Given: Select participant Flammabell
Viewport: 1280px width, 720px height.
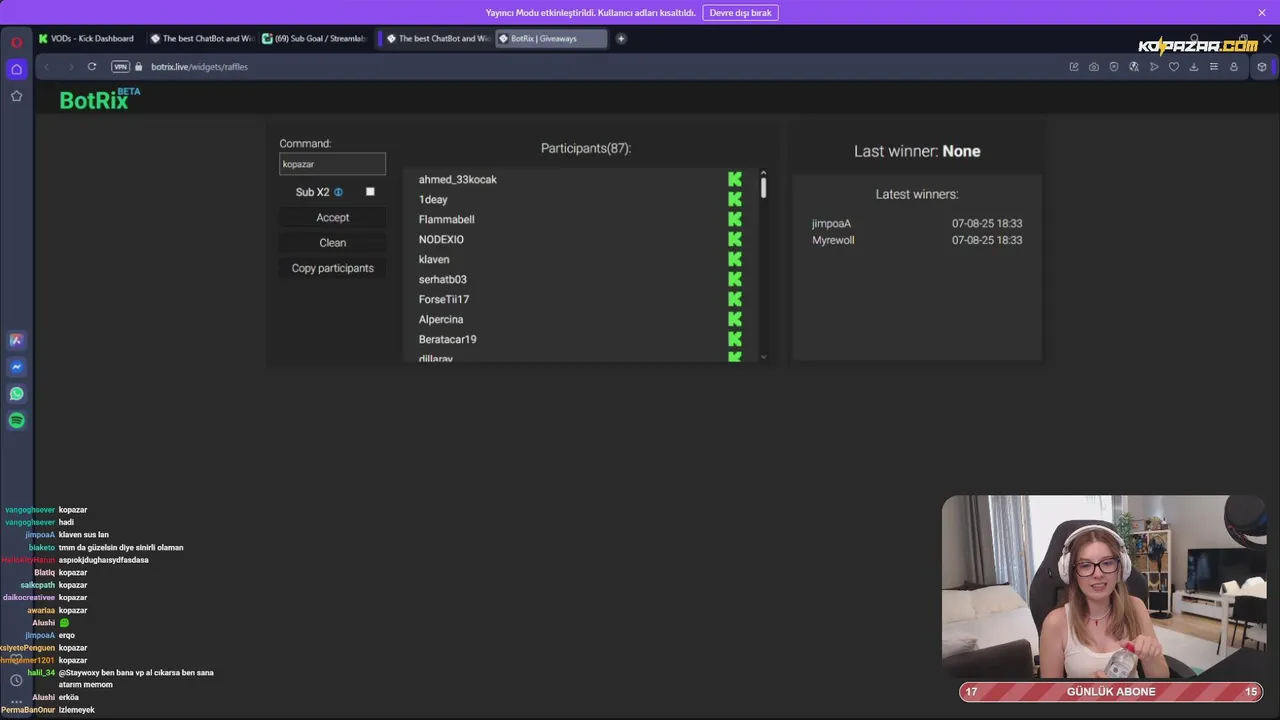Looking at the screenshot, I should (446, 220).
